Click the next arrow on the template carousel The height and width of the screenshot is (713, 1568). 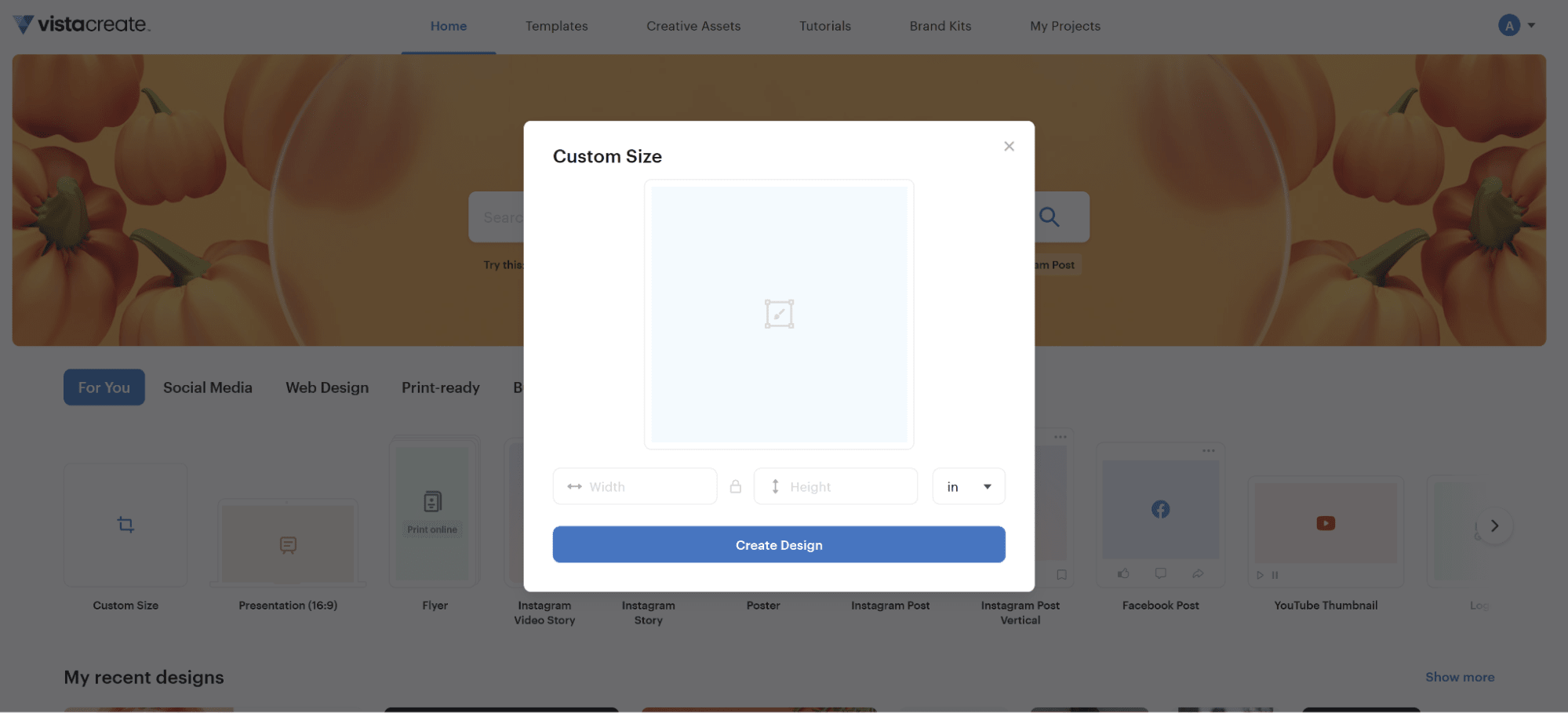pos(1495,526)
